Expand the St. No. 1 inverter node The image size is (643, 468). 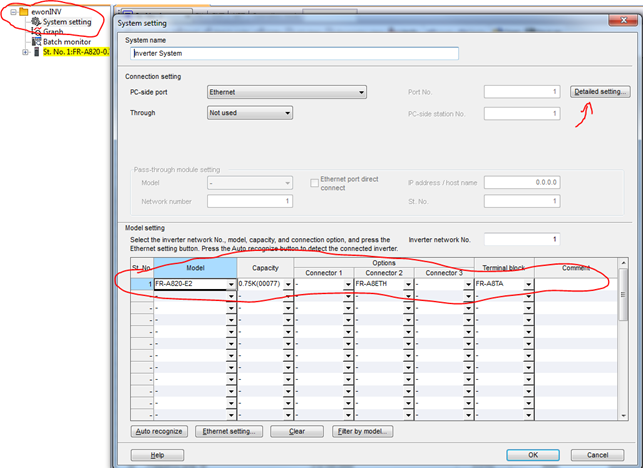pyautogui.click(x=25, y=52)
